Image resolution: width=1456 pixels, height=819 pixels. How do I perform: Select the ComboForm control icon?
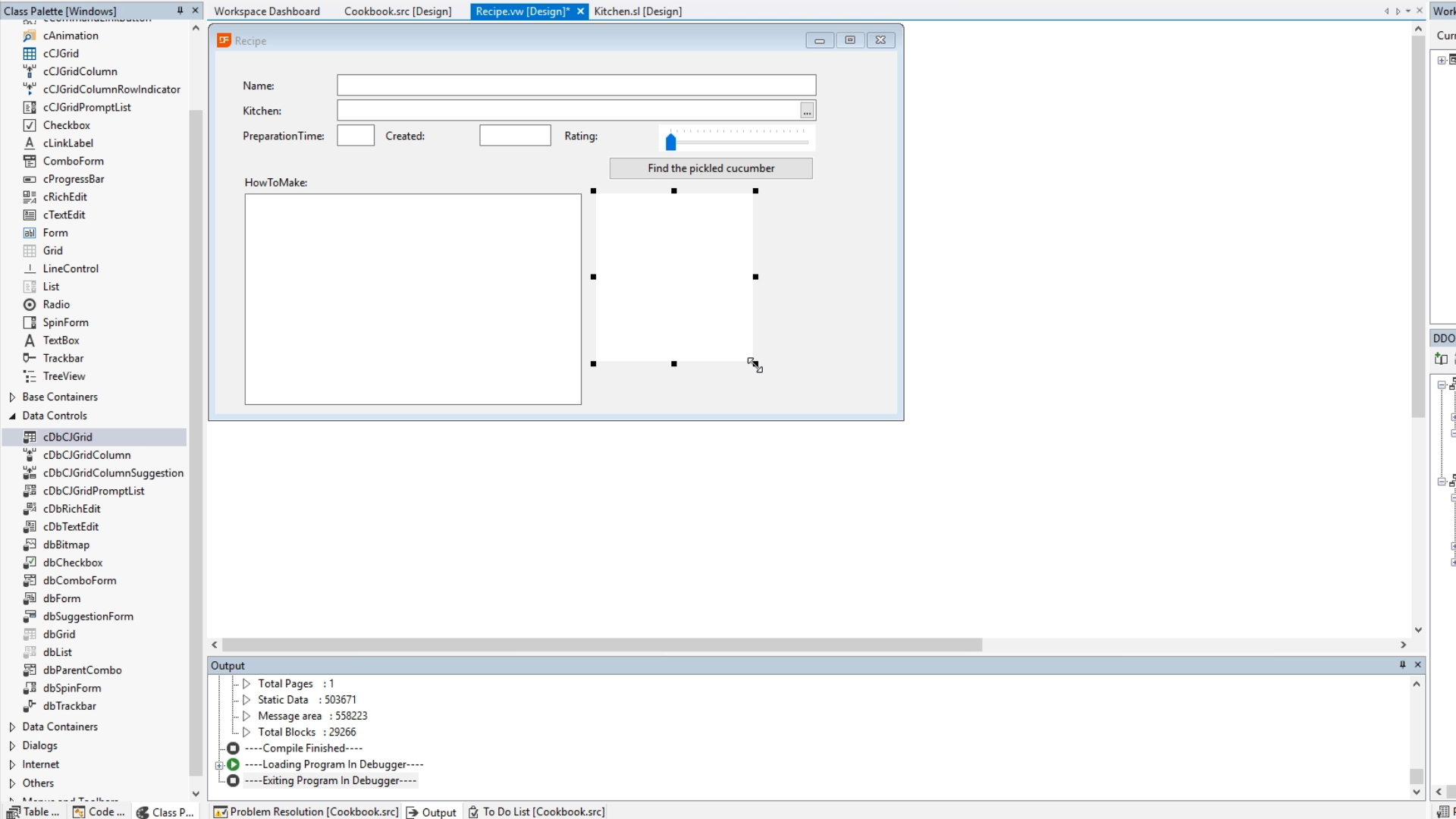(30, 161)
